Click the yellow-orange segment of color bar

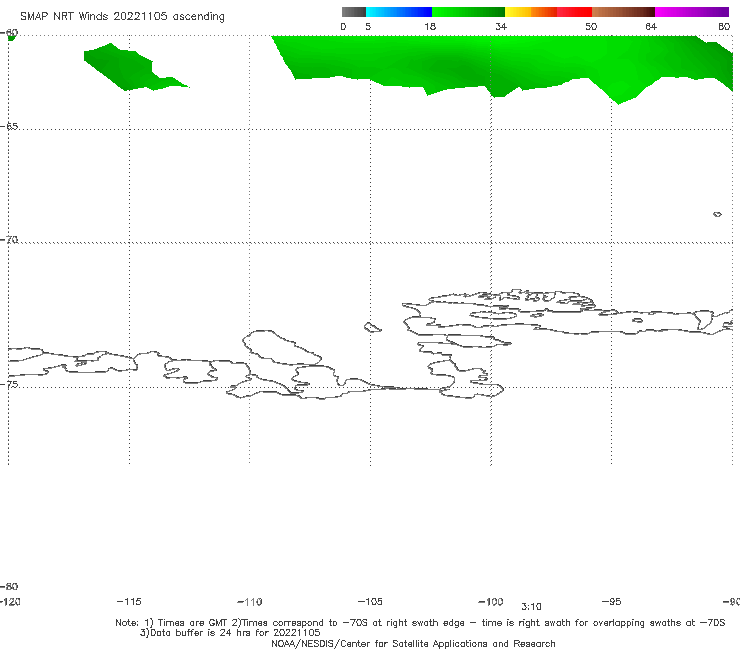531,12
